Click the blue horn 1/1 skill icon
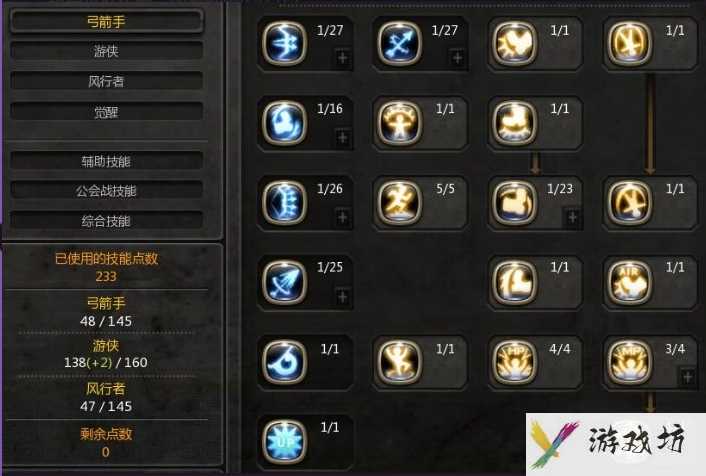The width and height of the screenshot is (706, 476). pos(285,362)
